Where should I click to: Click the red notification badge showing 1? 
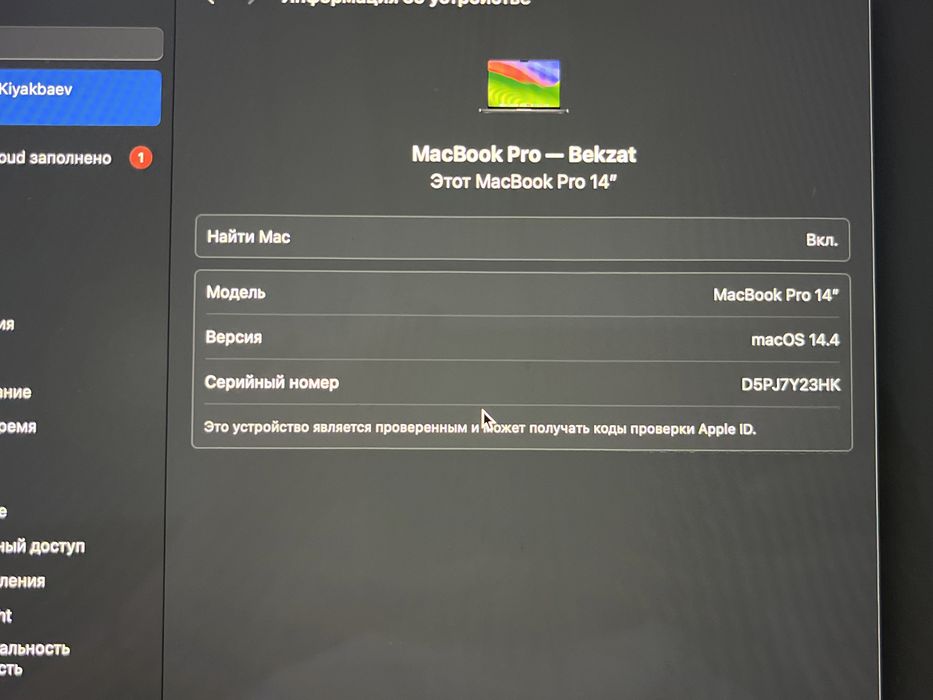pyautogui.click(x=141, y=158)
